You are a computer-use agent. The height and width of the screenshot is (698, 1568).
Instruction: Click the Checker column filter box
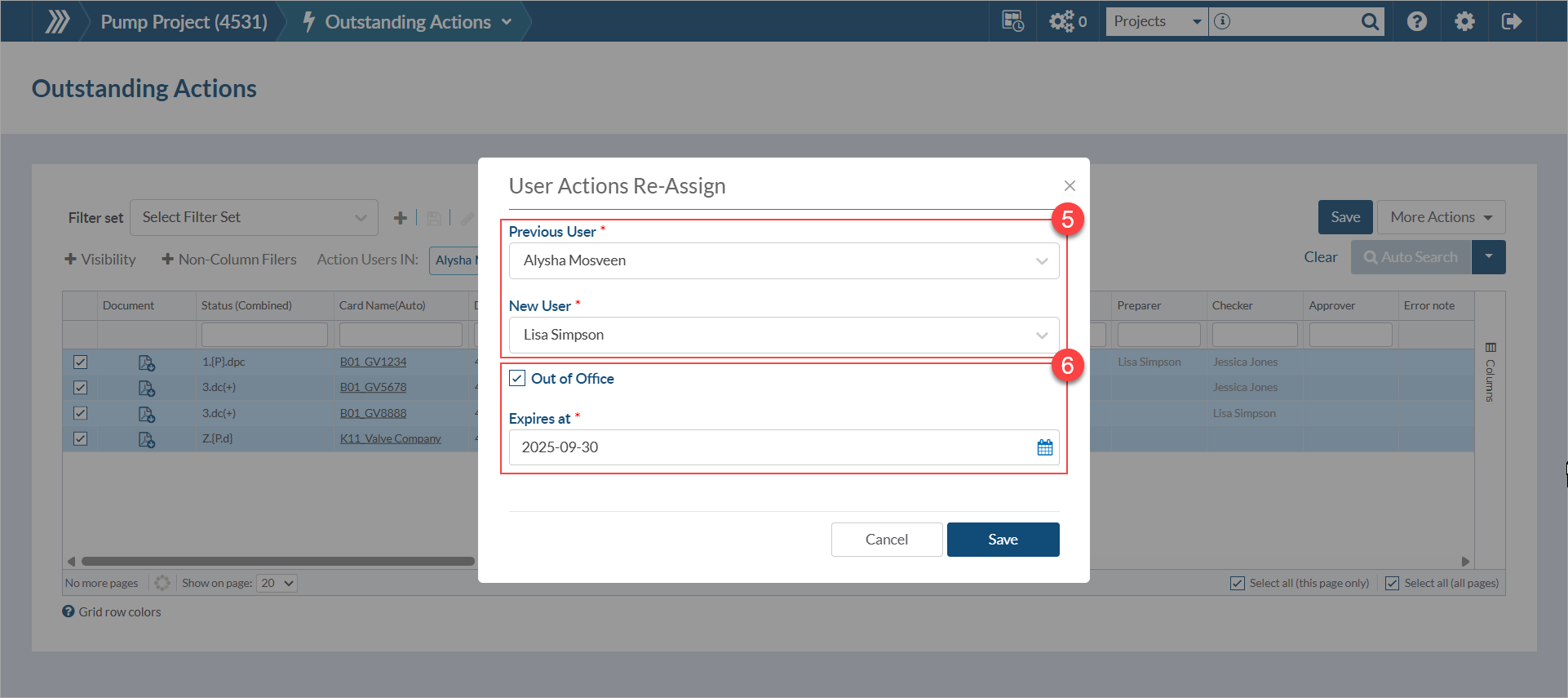tap(1255, 335)
